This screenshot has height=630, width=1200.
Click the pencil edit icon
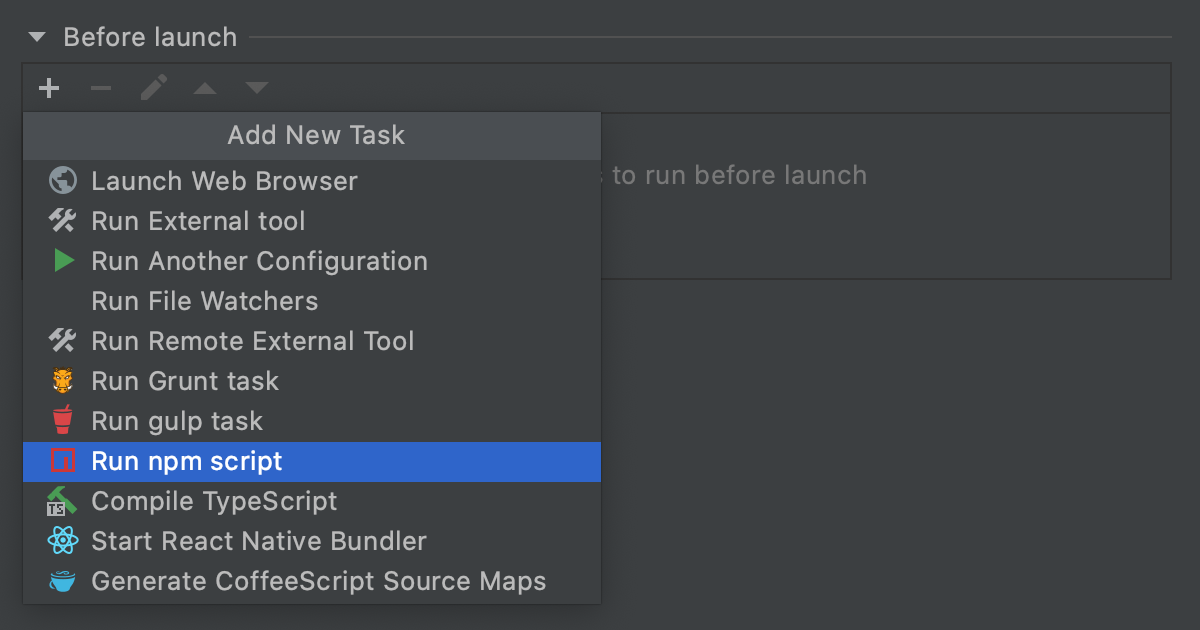coord(152,88)
